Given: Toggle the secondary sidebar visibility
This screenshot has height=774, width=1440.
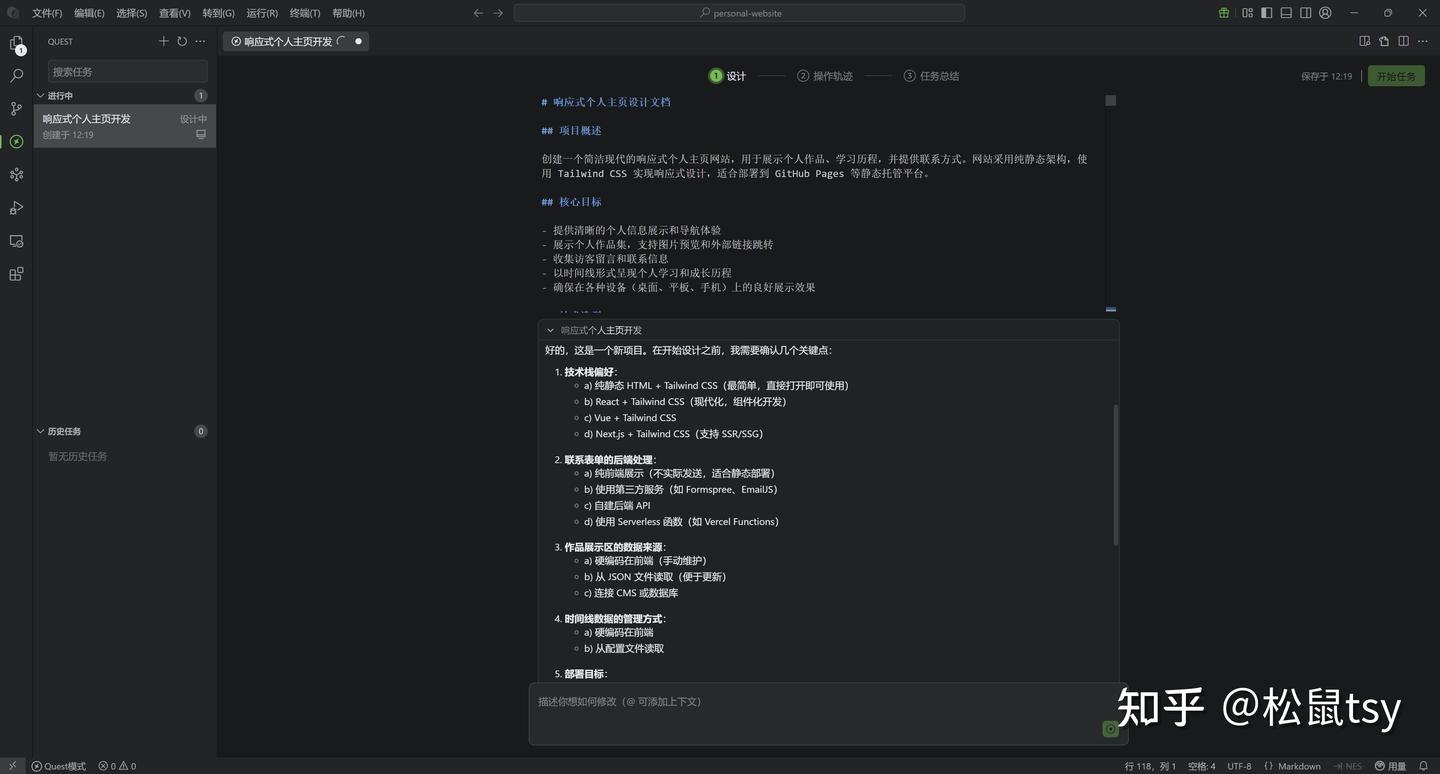Looking at the screenshot, I should pos(1303,12).
